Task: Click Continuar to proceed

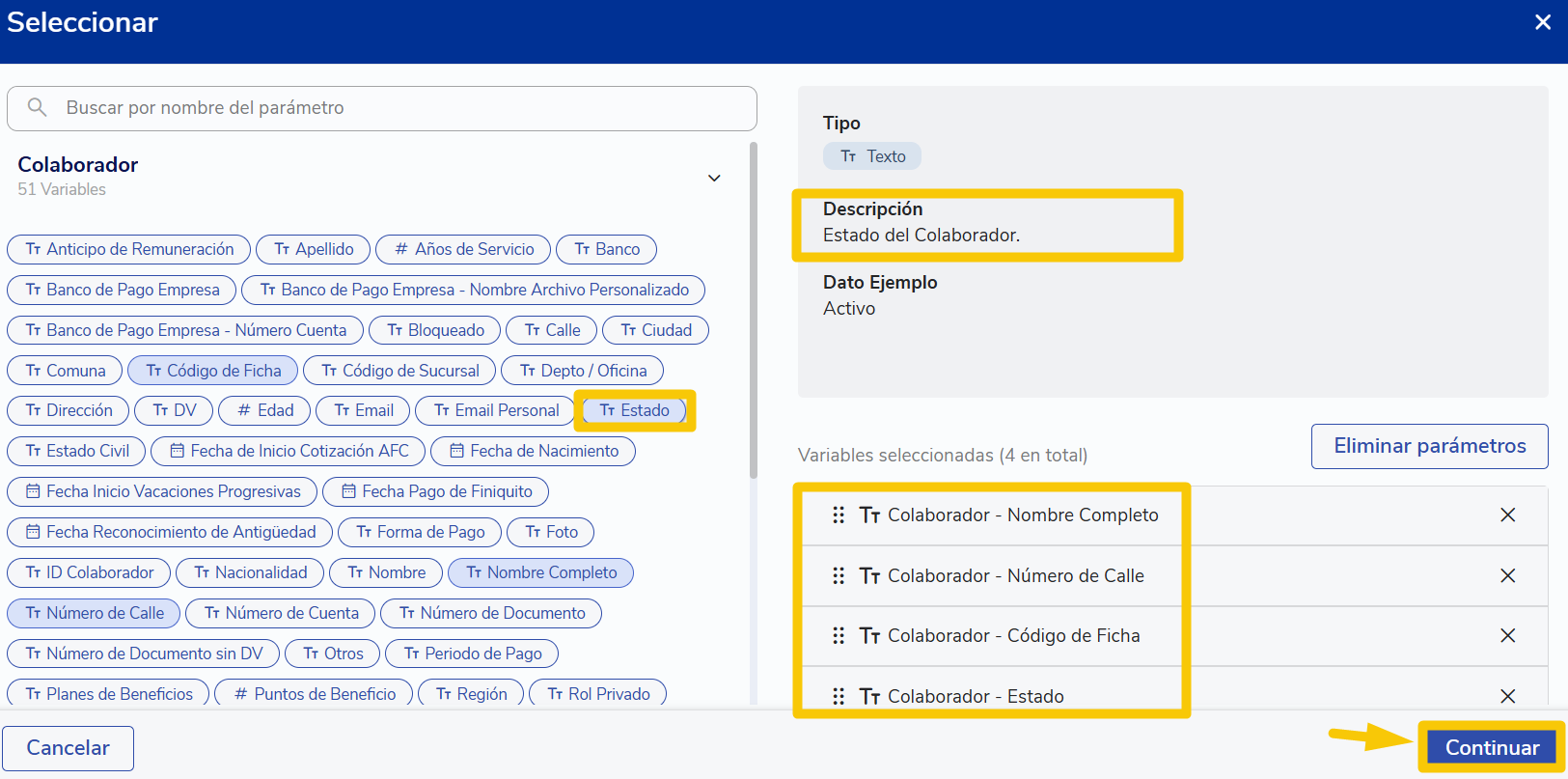Action: point(1492,747)
